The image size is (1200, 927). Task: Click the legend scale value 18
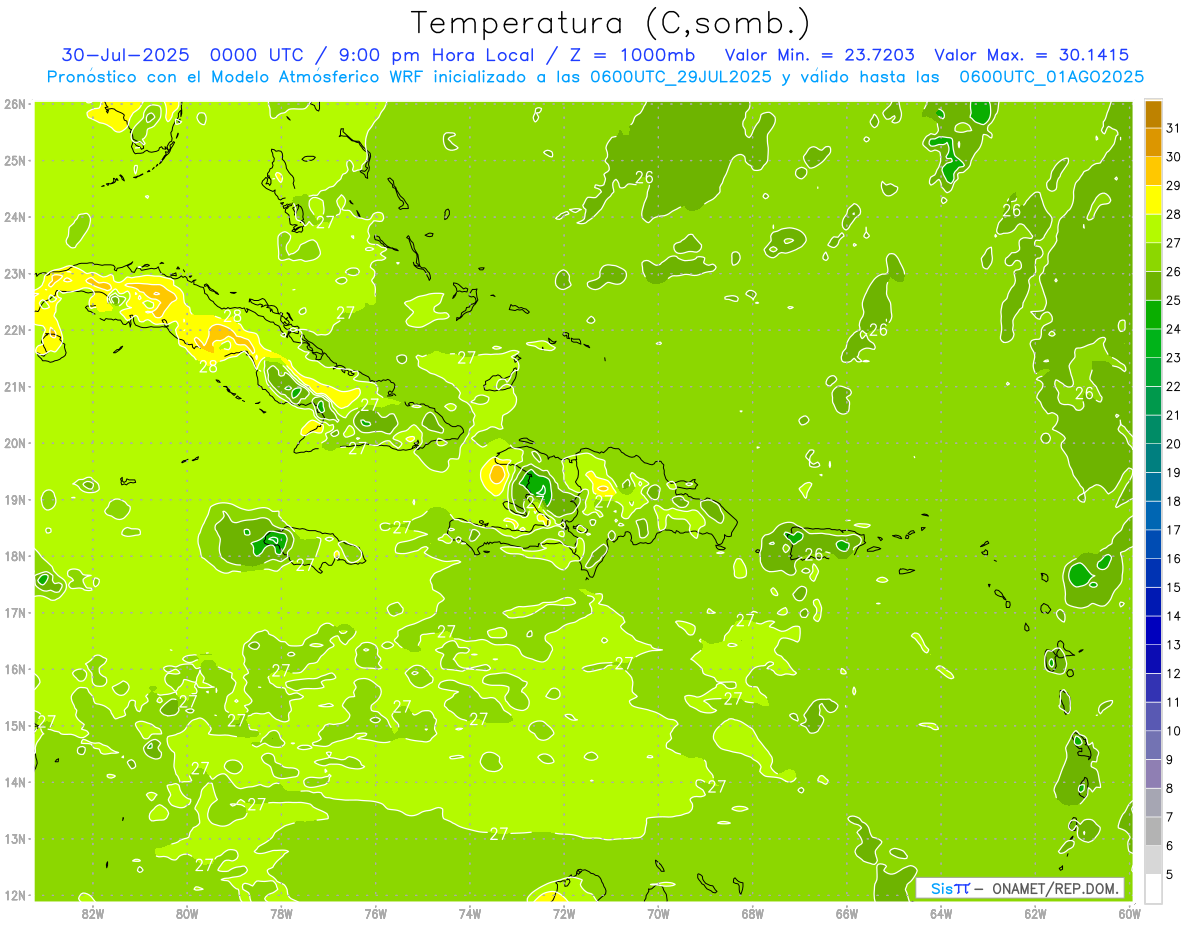click(1174, 501)
